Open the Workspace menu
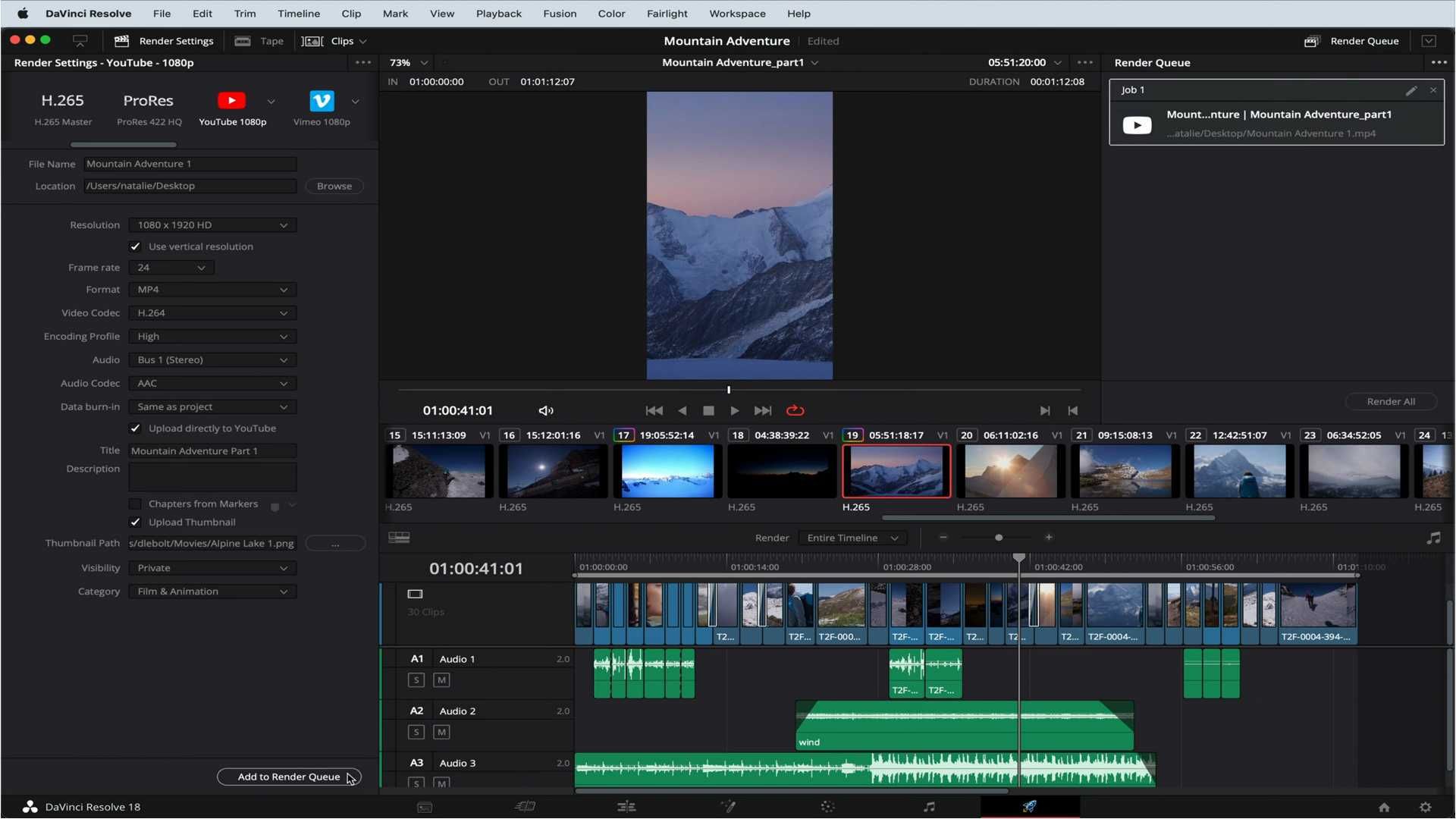The height and width of the screenshot is (819, 1456). point(736,13)
